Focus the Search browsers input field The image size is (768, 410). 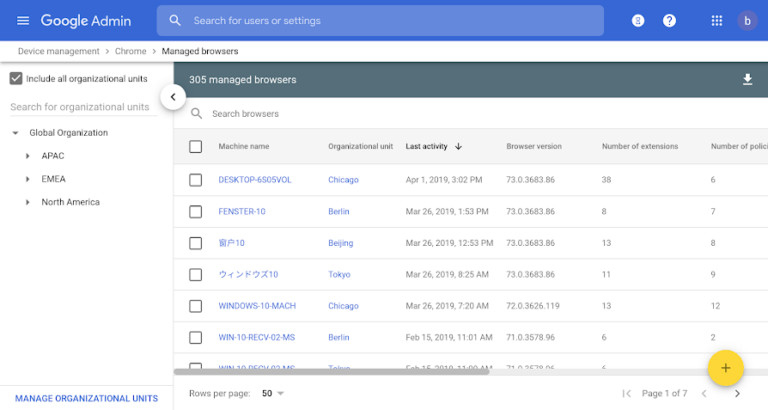pyautogui.click(x=400, y=114)
